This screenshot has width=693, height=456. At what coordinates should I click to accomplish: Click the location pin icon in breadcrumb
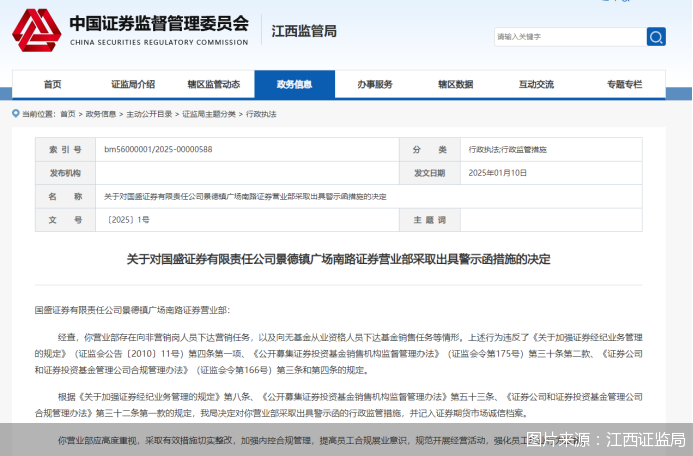[x=15, y=114]
